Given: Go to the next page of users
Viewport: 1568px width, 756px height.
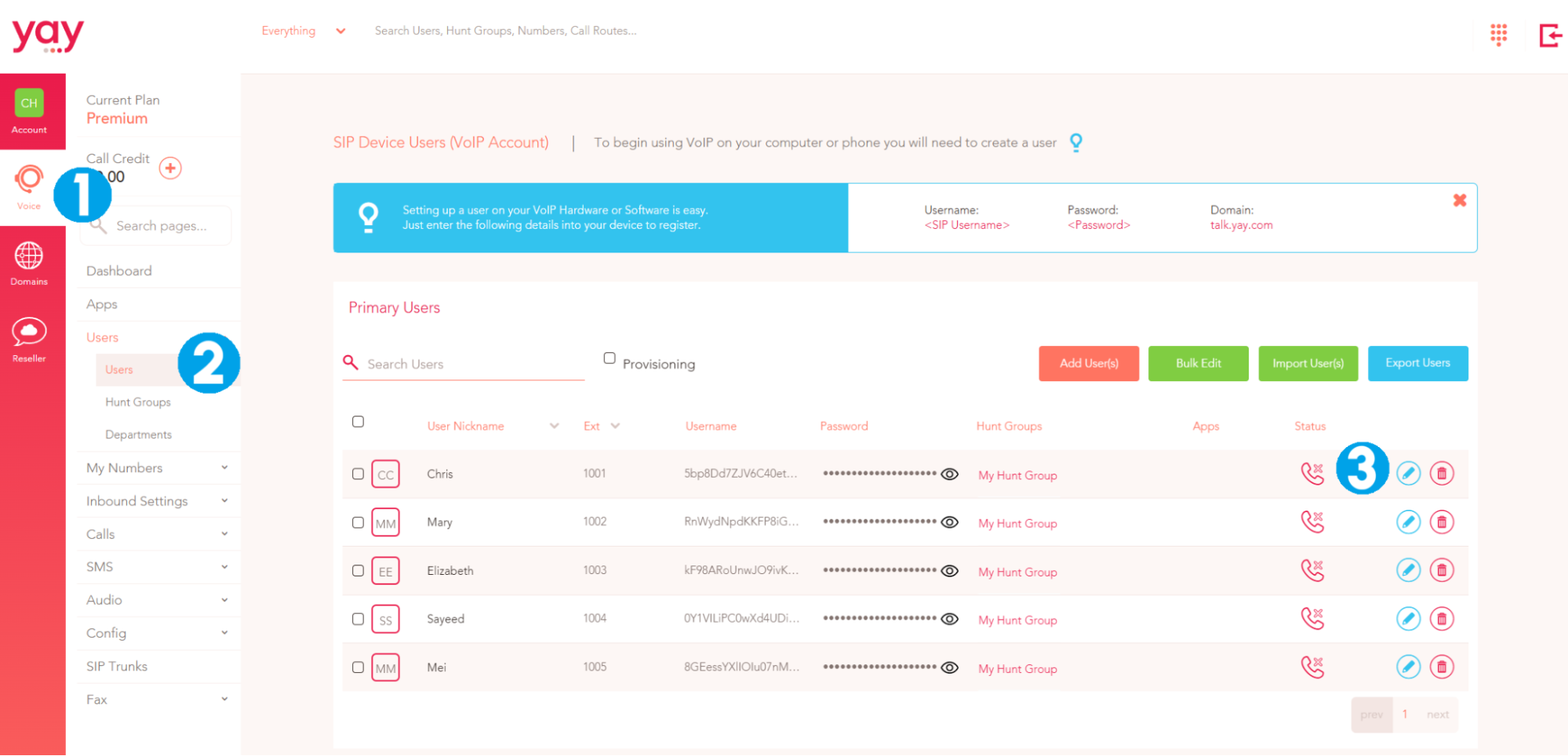Looking at the screenshot, I should click(1438, 714).
